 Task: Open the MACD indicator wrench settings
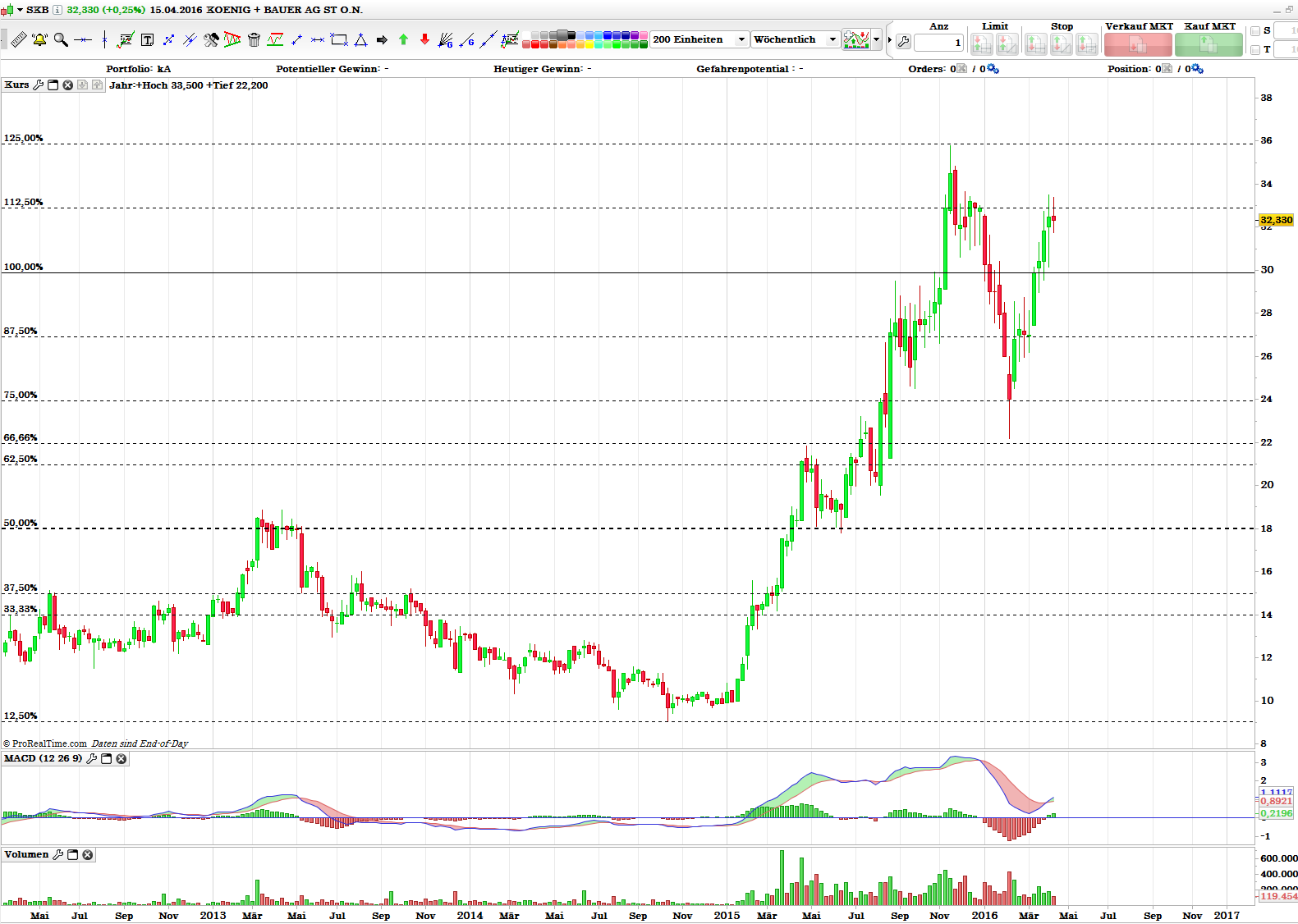pyautogui.click(x=91, y=759)
